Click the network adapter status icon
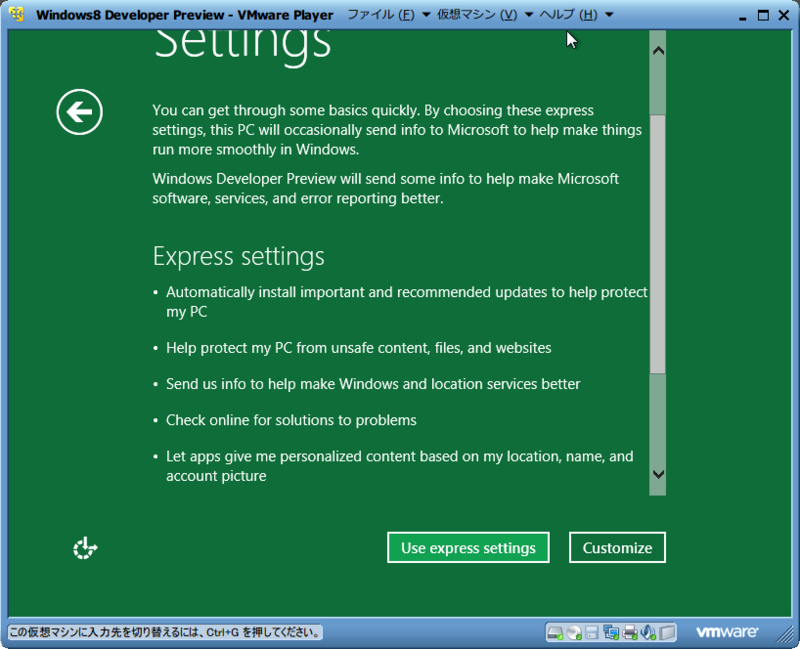This screenshot has height=649, width=800. 611,633
